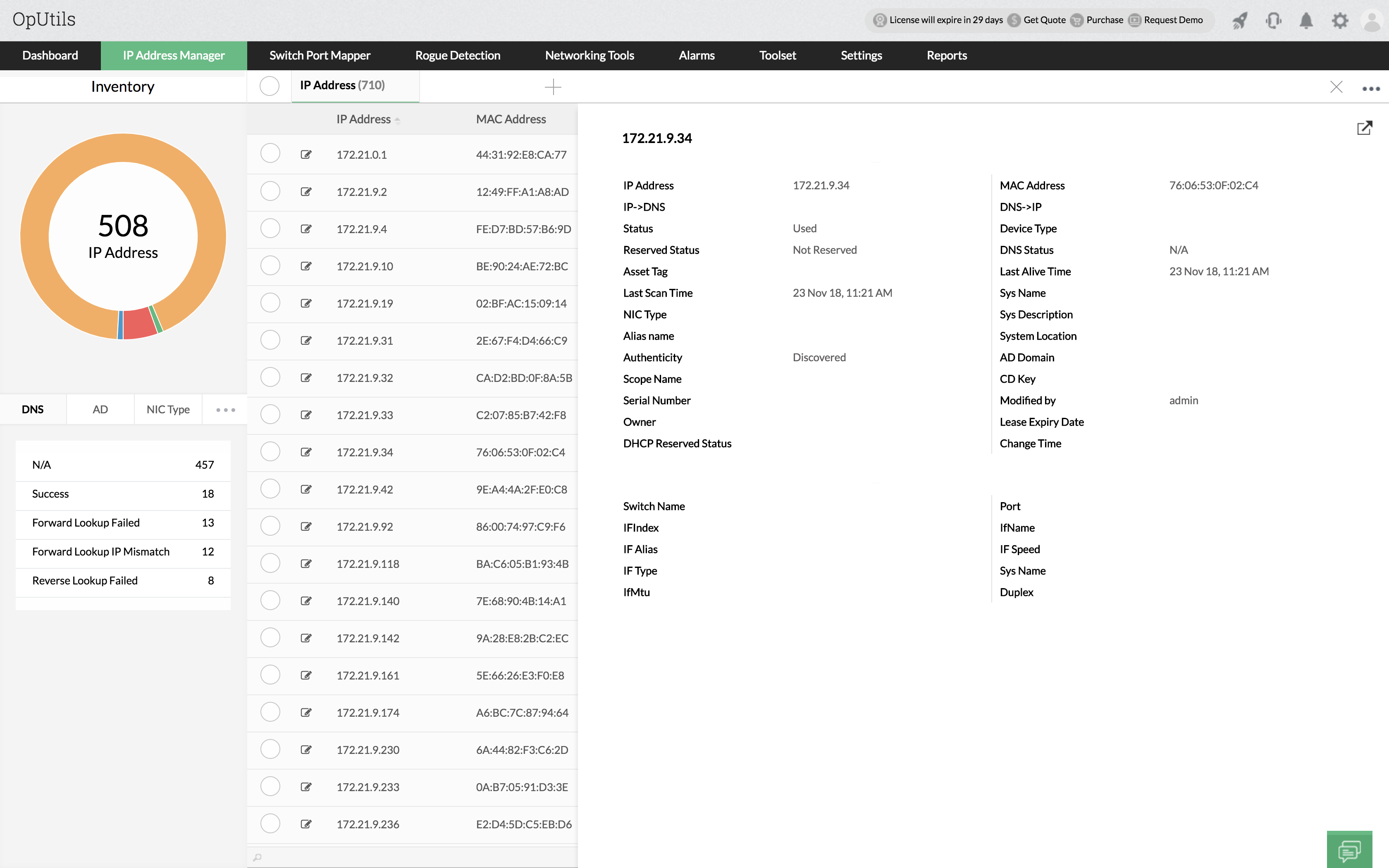This screenshot has width=1389, height=868.
Task: Click the rocket quick-start icon
Action: [1240, 21]
